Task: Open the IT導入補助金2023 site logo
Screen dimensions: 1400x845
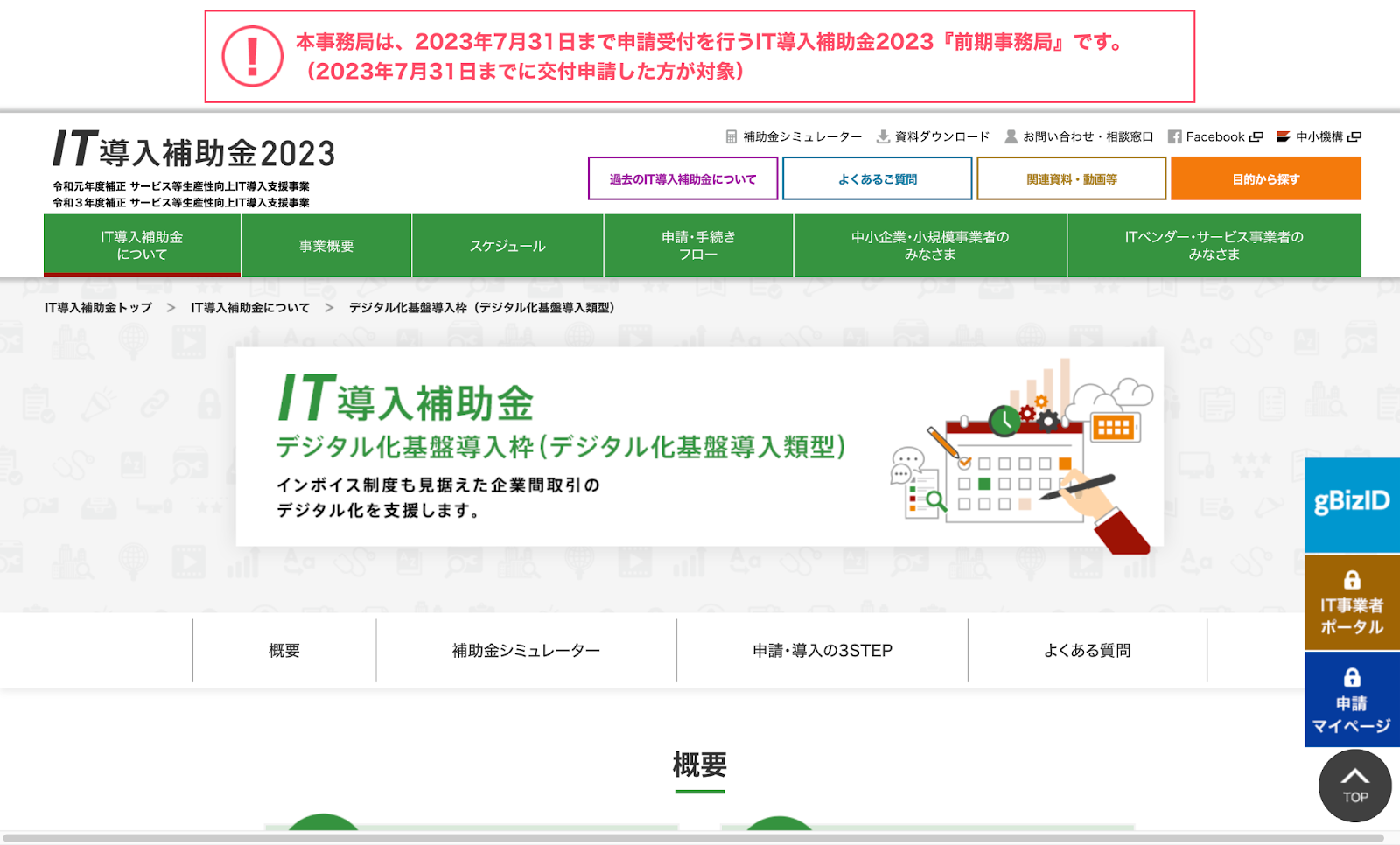Action: pos(194,150)
